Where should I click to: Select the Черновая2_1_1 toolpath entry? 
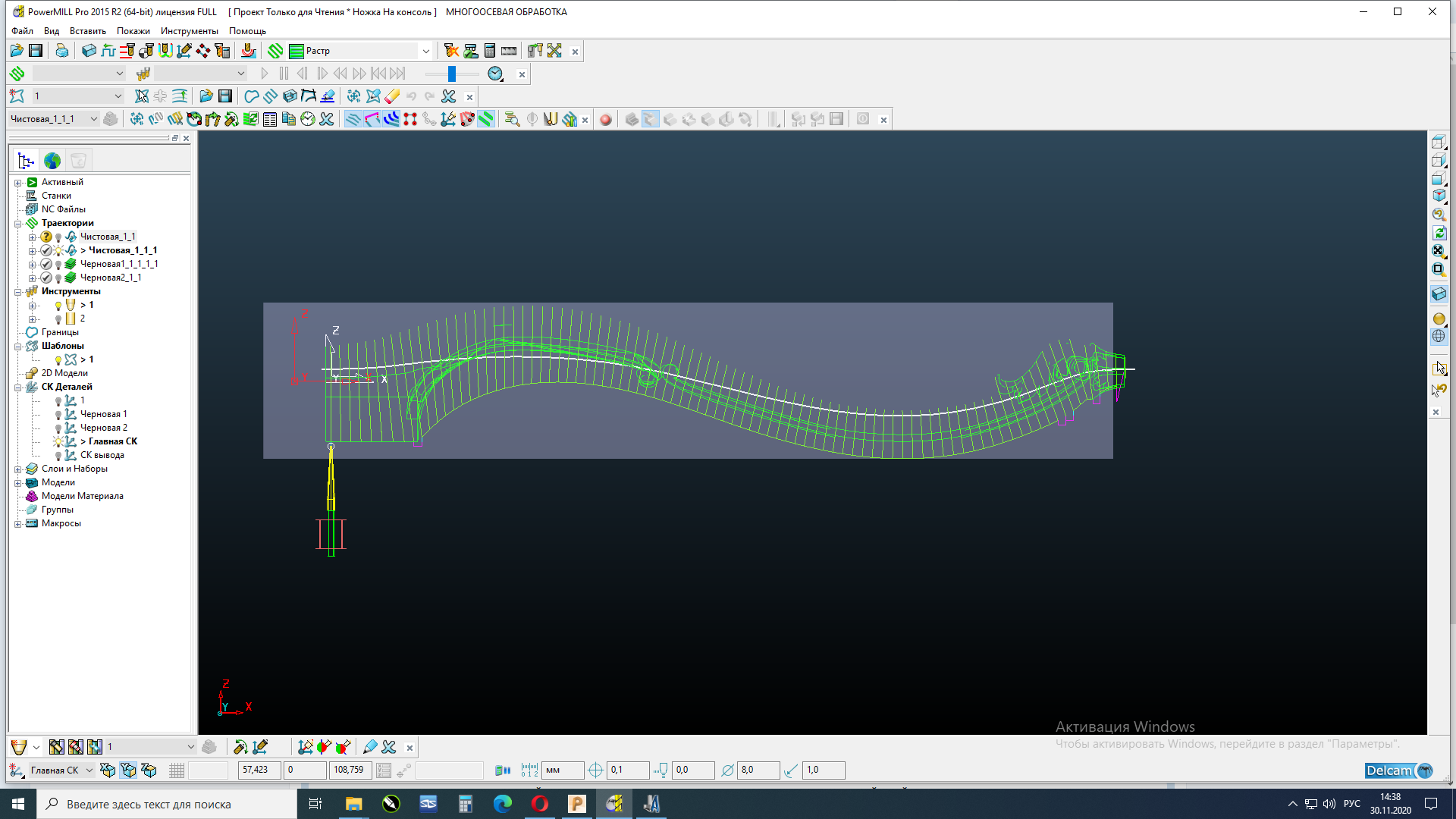(x=111, y=278)
